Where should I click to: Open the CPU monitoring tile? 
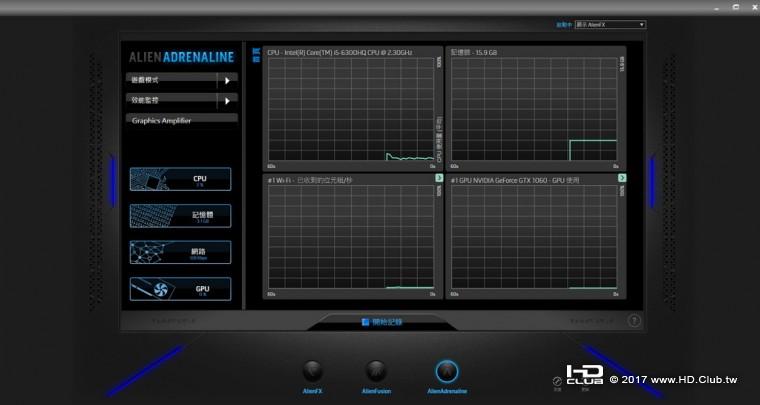pyautogui.click(x=180, y=179)
